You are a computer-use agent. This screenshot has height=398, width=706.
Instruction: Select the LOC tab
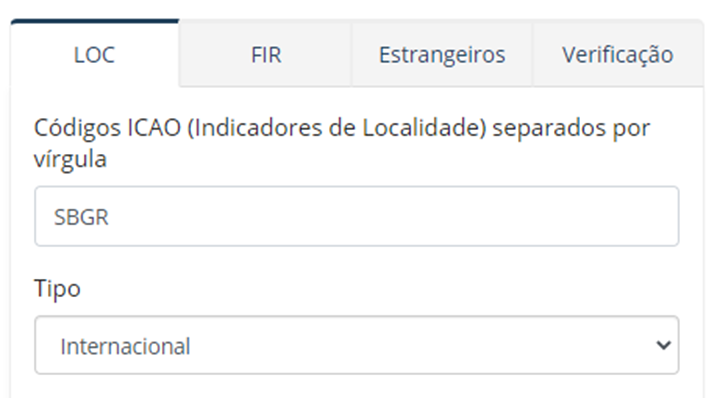(95, 54)
